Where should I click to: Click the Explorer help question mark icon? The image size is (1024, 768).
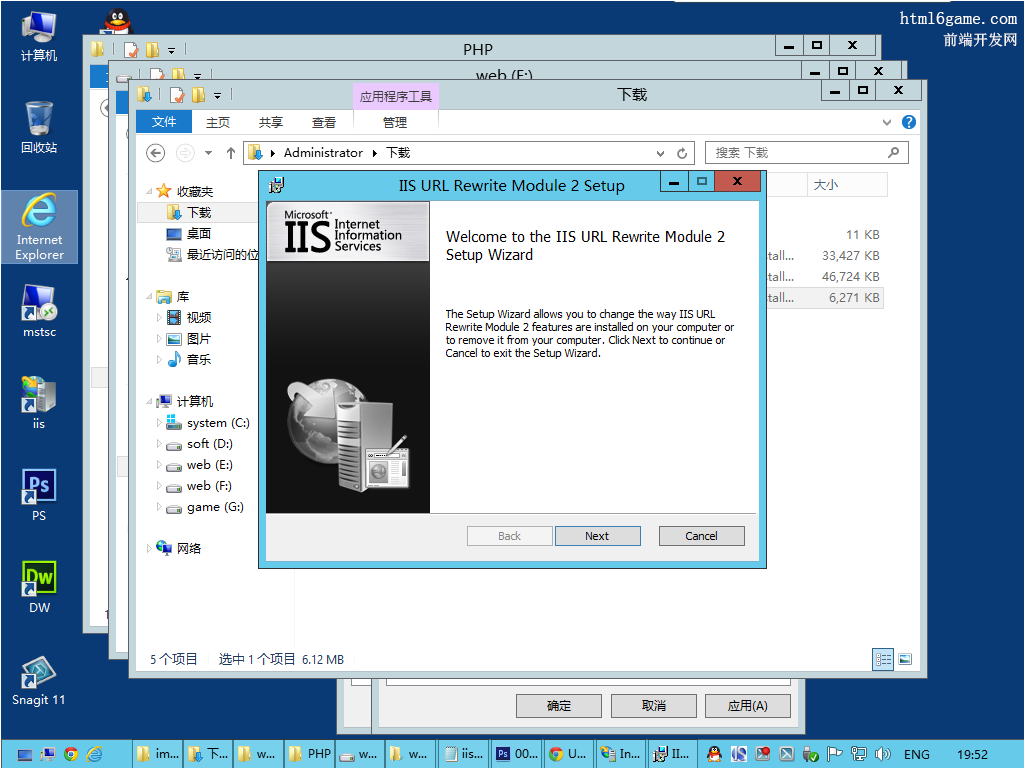[x=908, y=122]
